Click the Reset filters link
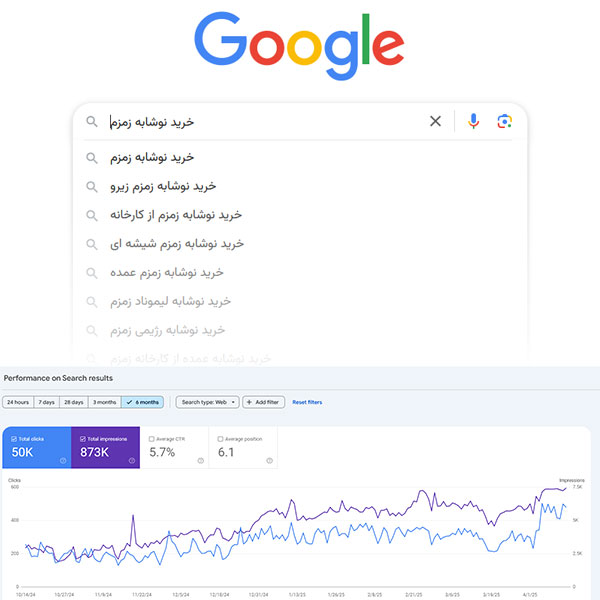 [x=307, y=402]
